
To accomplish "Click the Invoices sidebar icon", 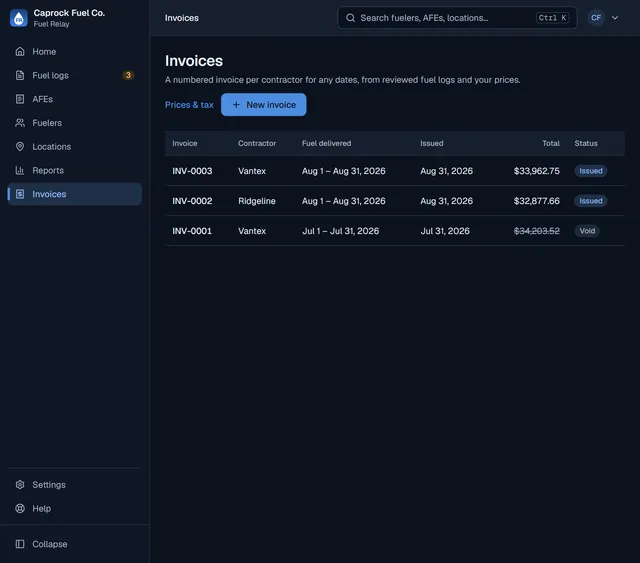I will [x=20, y=194].
